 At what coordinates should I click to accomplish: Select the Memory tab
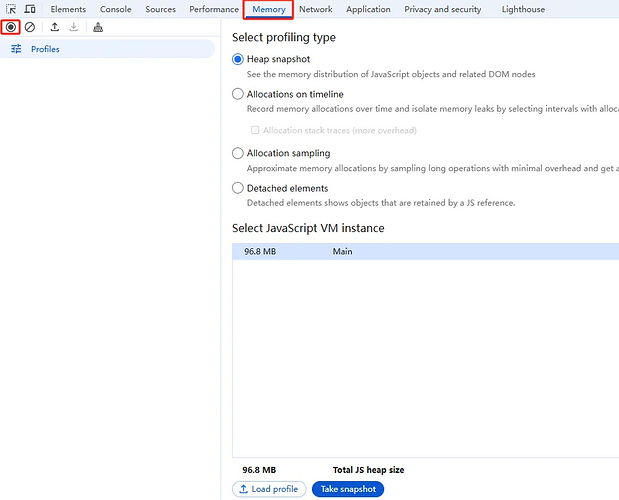(269, 9)
